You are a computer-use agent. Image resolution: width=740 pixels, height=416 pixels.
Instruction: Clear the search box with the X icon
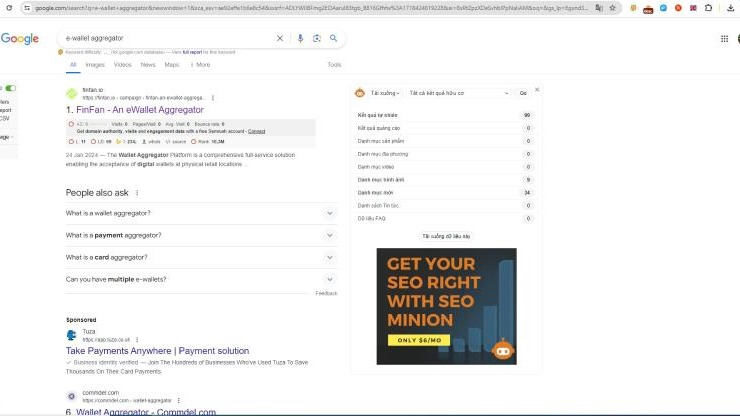pyautogui.click(x=280, y=38)
